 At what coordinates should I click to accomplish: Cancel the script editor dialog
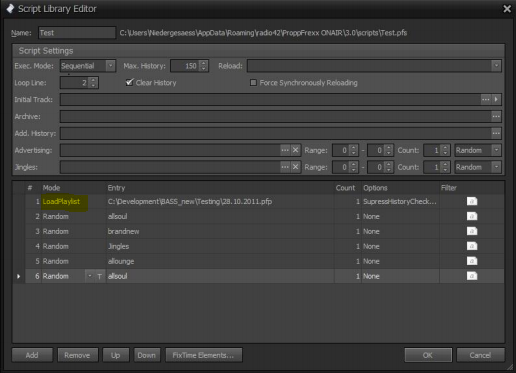pos(480,355)
